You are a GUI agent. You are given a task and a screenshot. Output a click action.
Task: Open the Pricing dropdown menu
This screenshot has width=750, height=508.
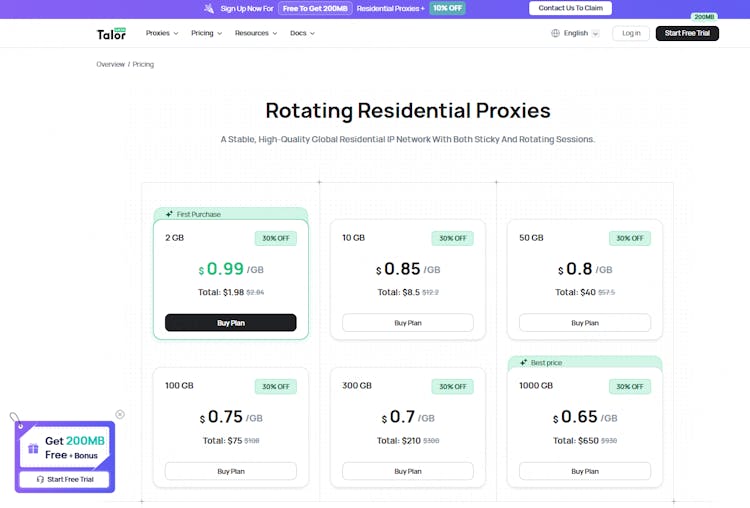(207, 33)
